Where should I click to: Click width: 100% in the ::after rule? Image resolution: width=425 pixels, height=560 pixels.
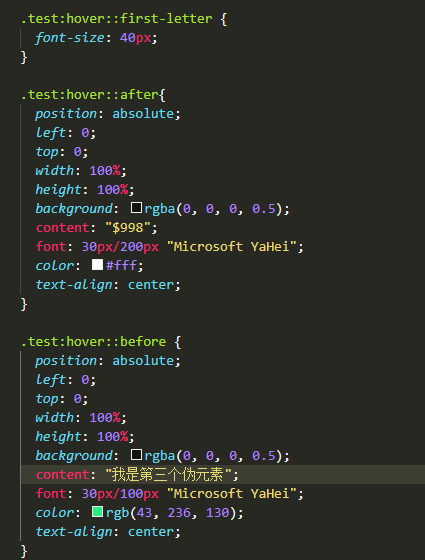(x=81, y=171)
